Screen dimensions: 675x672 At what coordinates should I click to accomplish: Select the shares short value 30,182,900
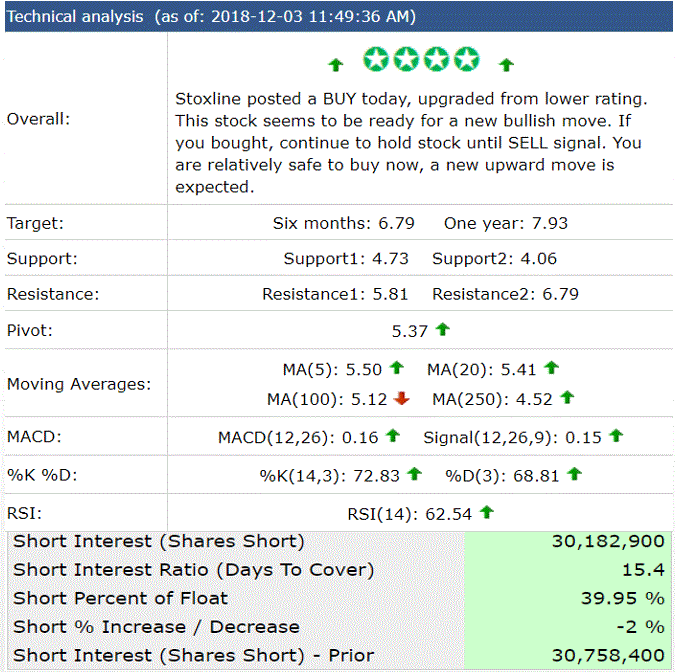tap(608, 541)
